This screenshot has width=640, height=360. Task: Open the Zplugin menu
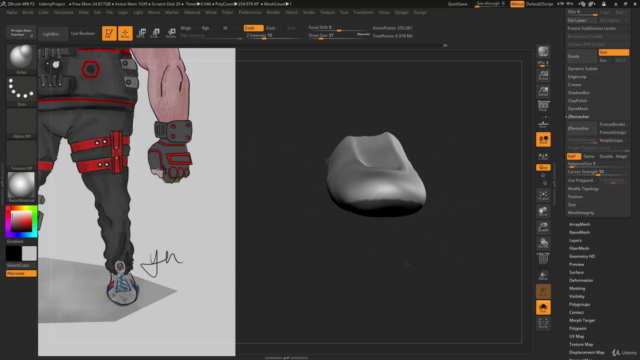click(x=401, y=12)
